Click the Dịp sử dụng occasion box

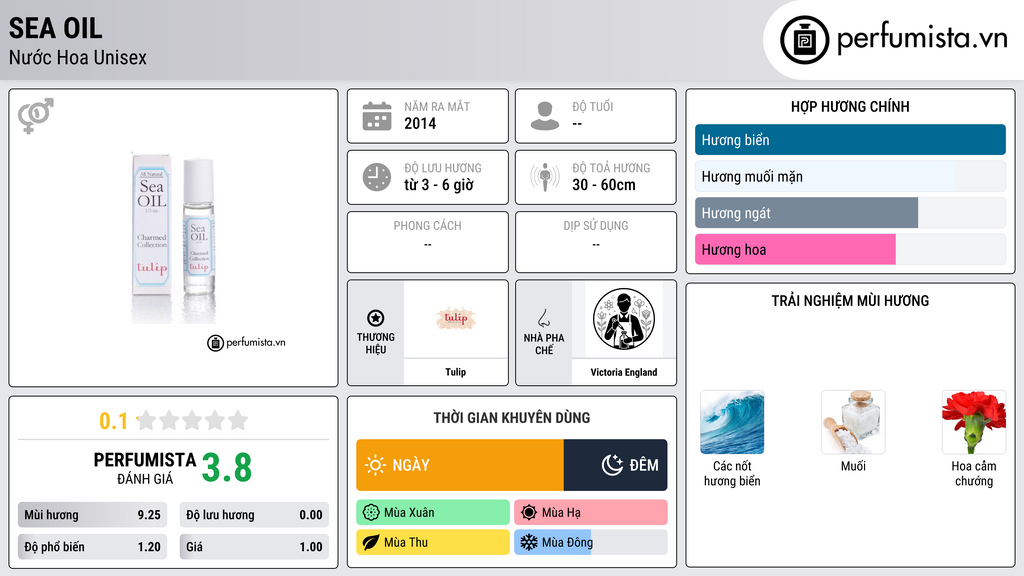[596, 242]
